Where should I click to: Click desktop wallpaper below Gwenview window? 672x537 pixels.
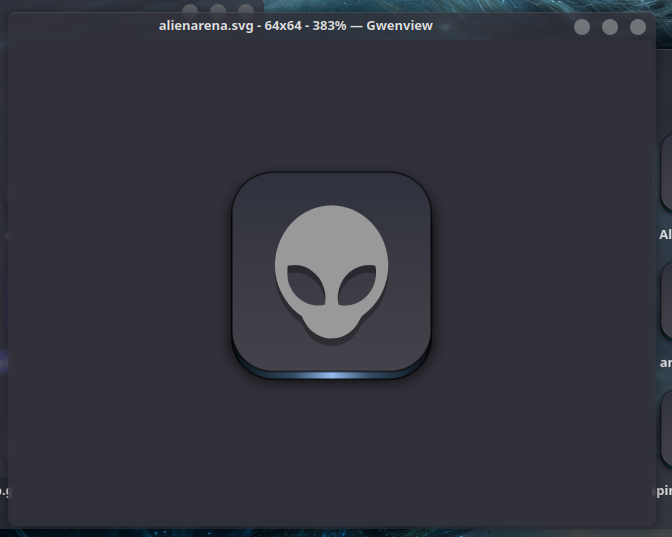(x=330, y=531)
